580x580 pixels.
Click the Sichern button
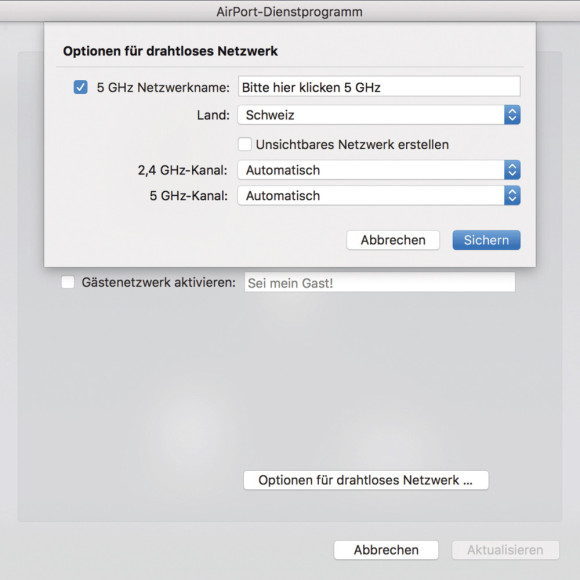pos(486,240)
